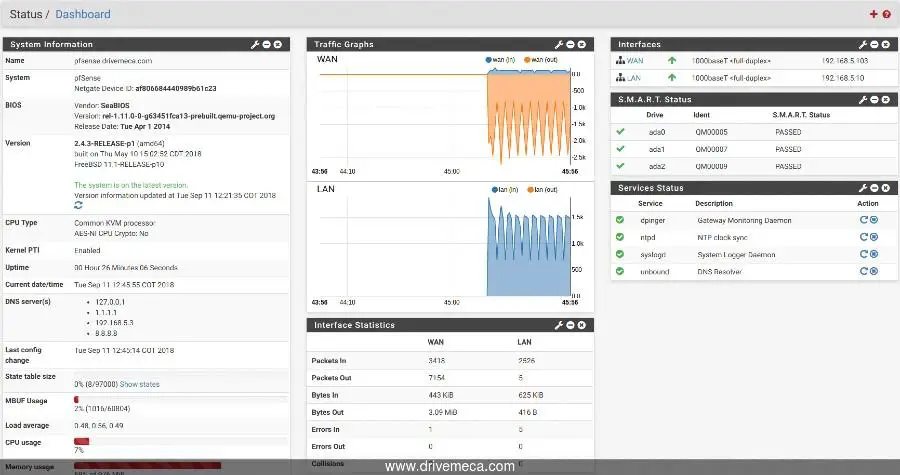This screenshot has width=900, height=475.
Task: Open the WAN interface link
Action: 635,60
